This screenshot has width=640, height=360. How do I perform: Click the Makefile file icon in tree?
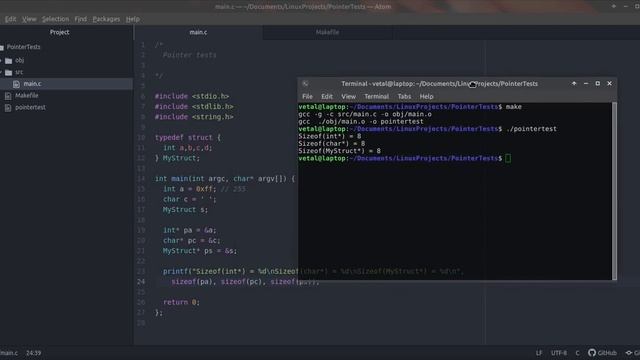pos(8,96)
